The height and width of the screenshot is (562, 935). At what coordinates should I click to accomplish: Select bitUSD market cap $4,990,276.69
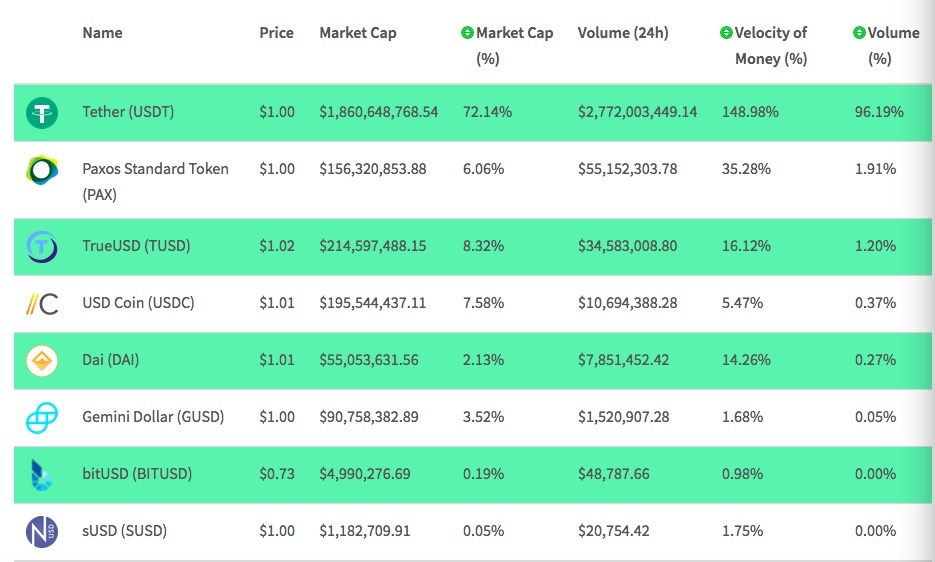coord(365,474)
